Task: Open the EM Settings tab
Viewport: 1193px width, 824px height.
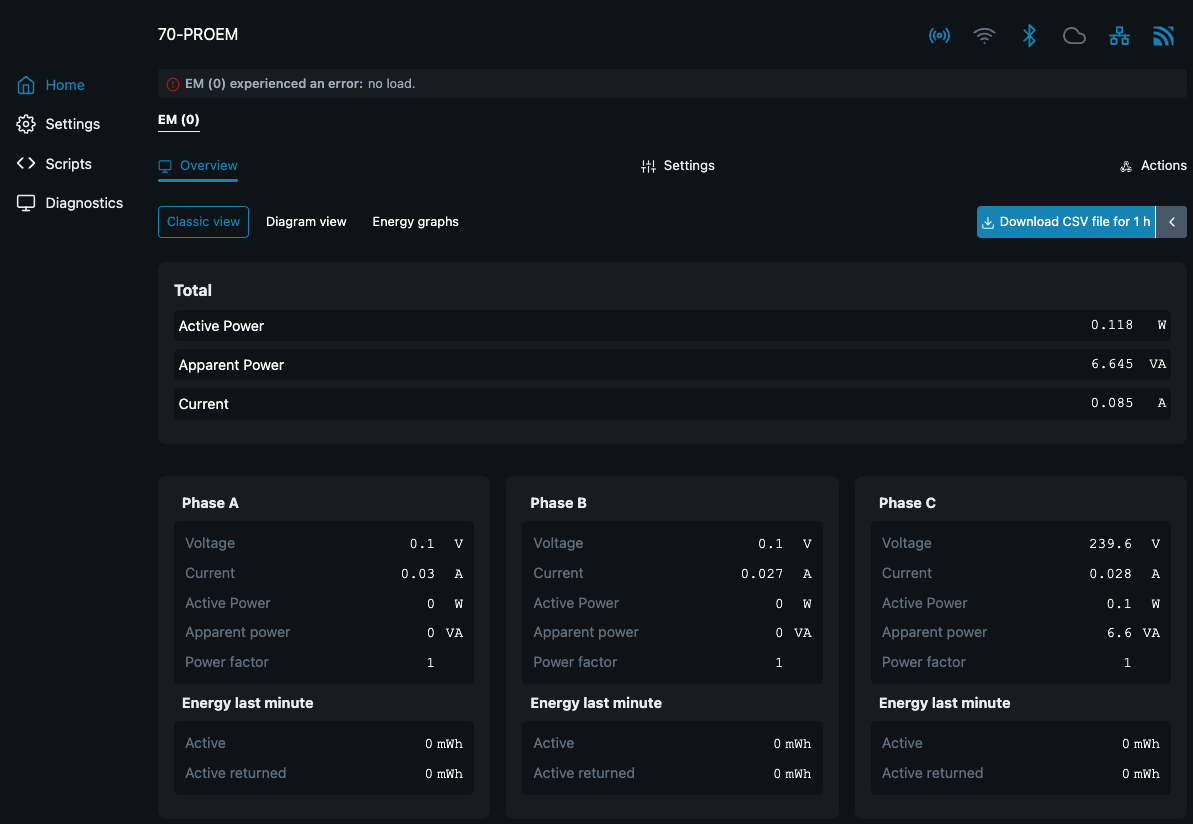Action: point(678,166)
